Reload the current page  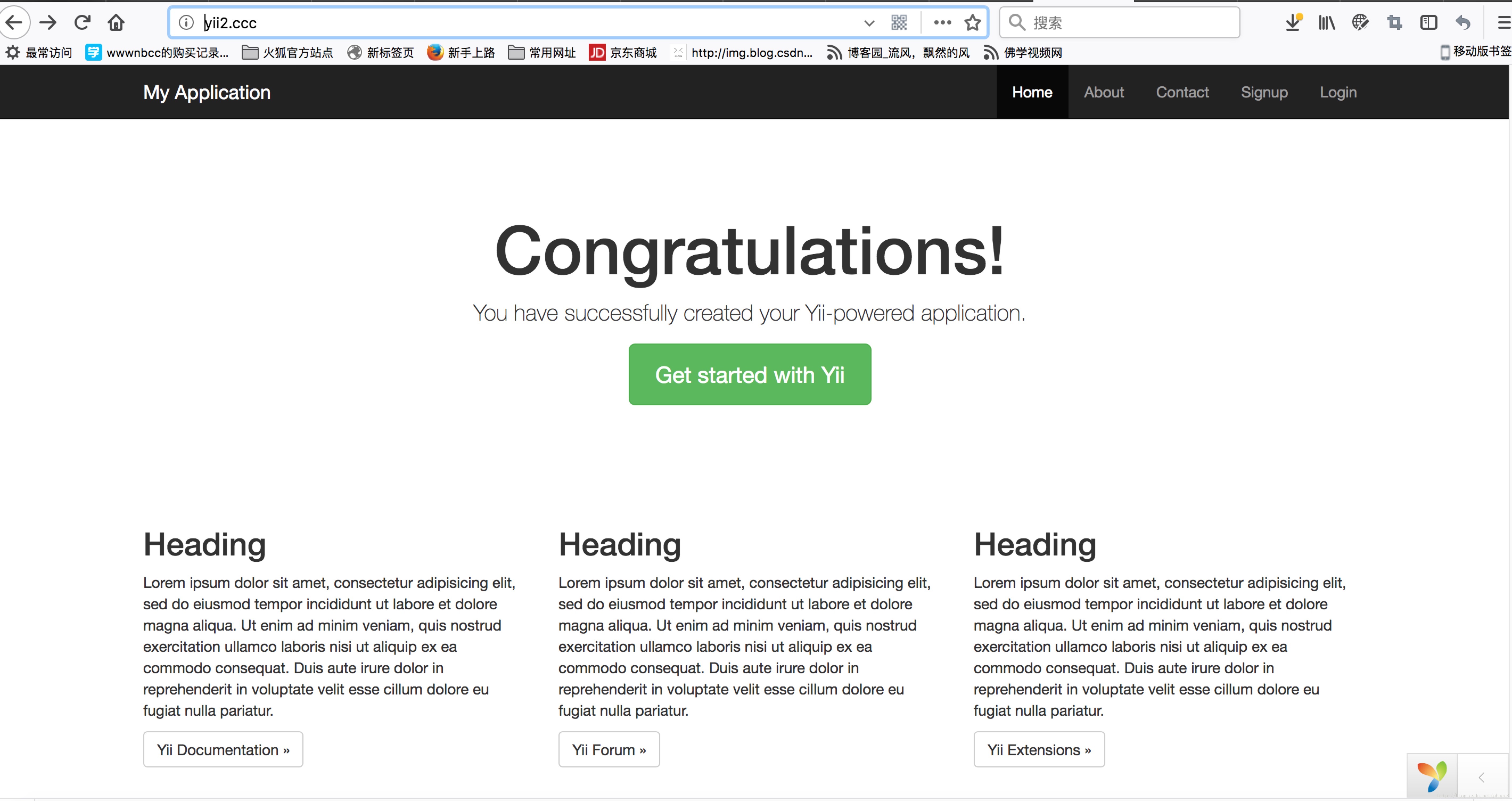tap(82, 23)
